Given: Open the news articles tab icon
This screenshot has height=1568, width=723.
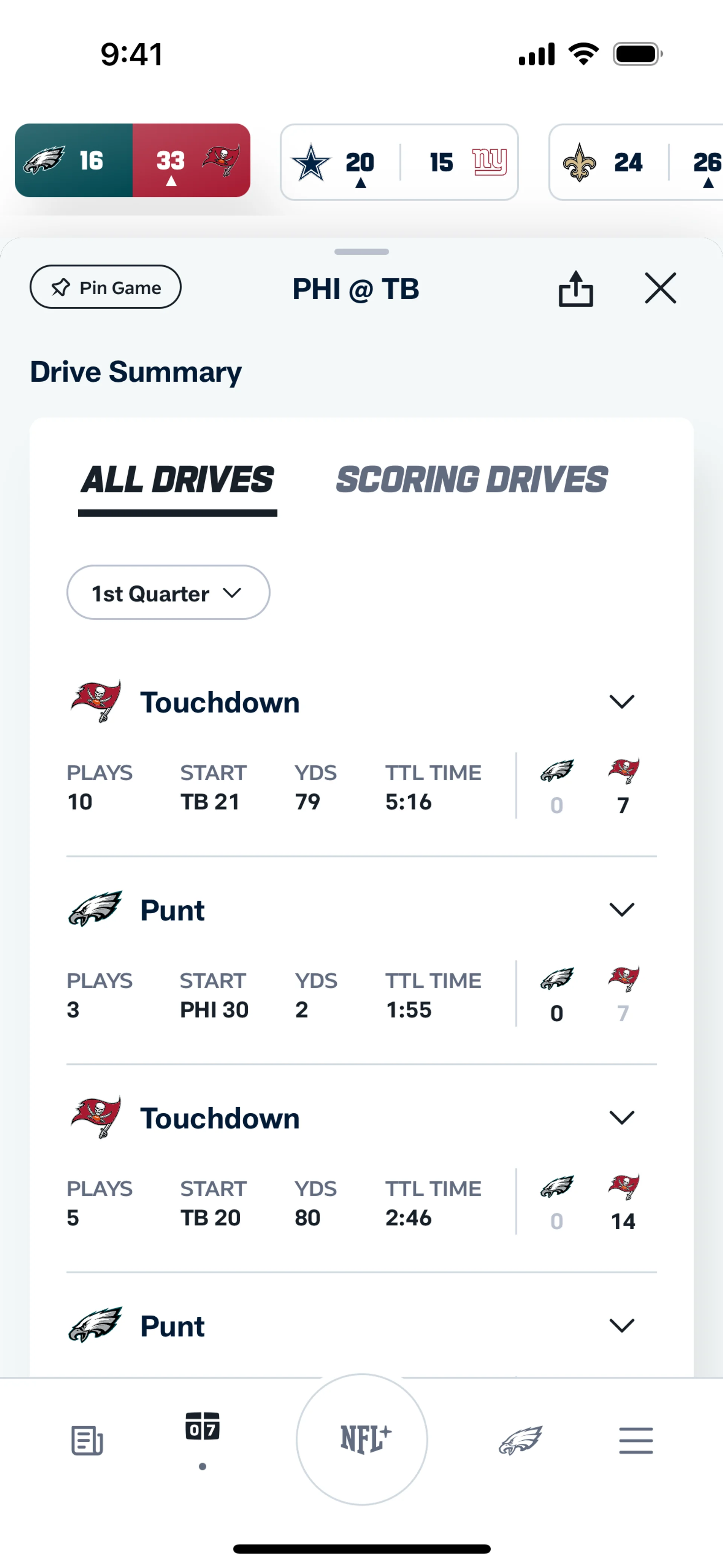Looking at the screenshot, I should click(87, 1440).
